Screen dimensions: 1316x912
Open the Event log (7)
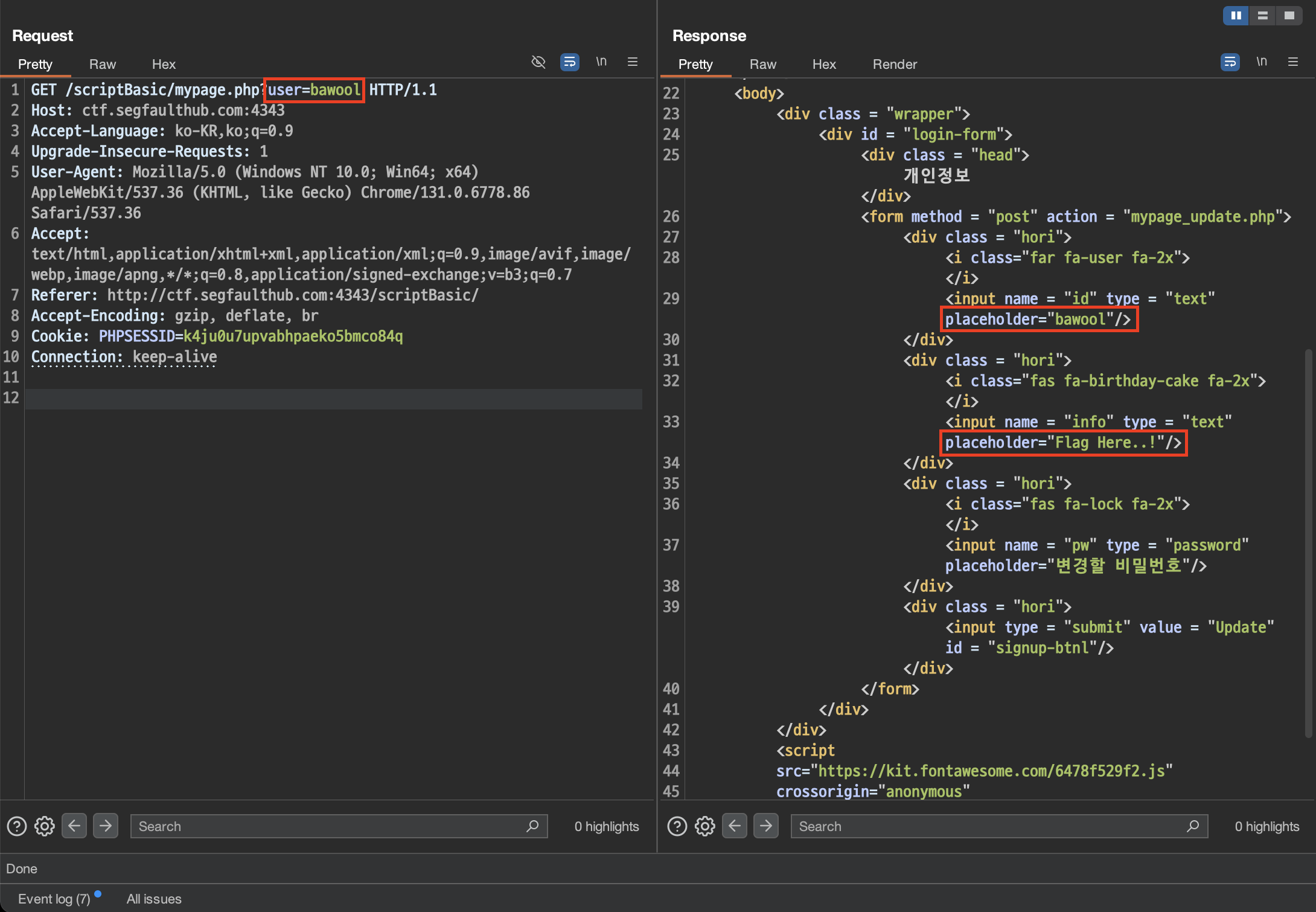click(54, 899)
